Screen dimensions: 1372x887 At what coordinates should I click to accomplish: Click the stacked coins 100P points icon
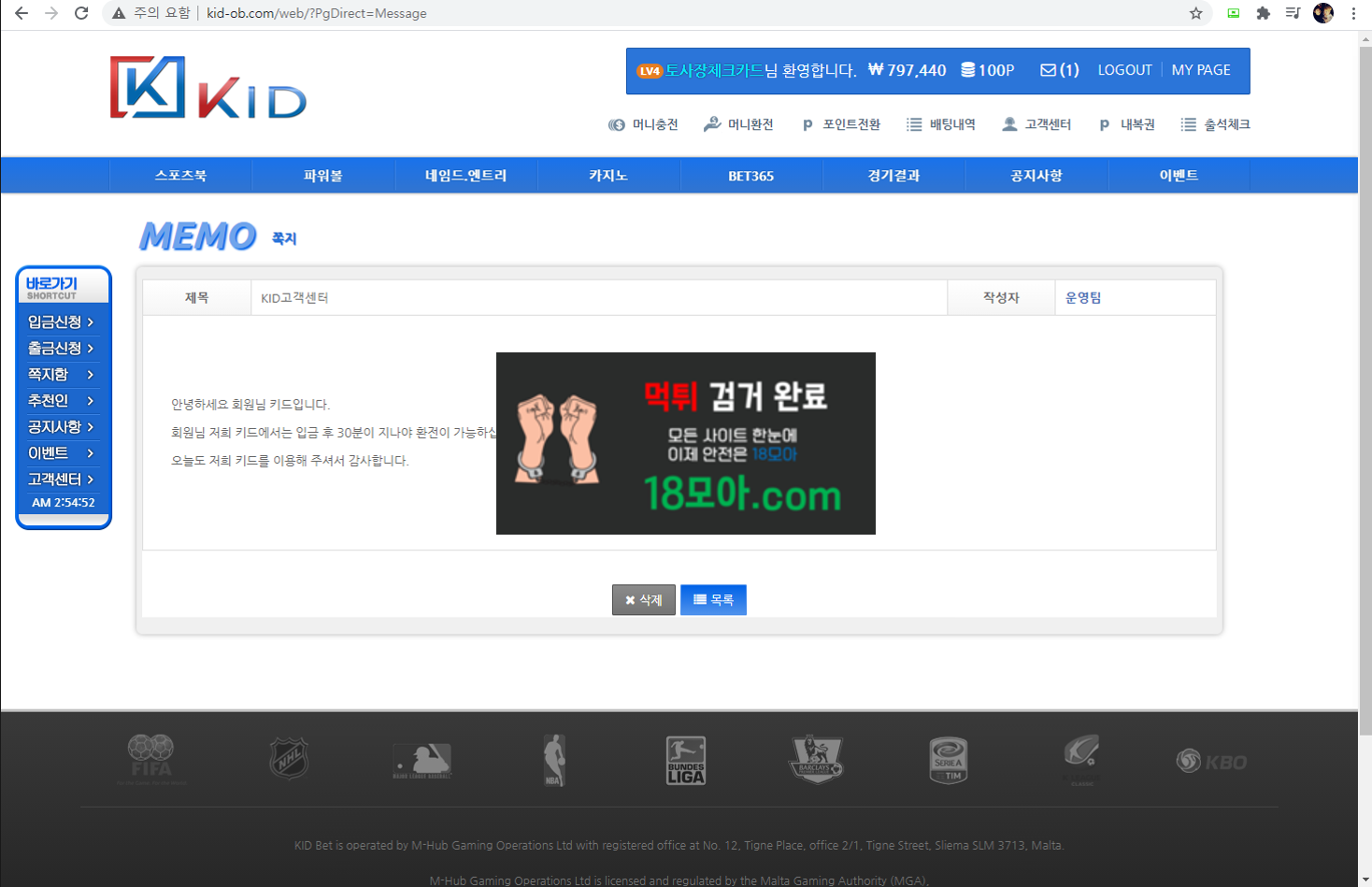point(968,70)
